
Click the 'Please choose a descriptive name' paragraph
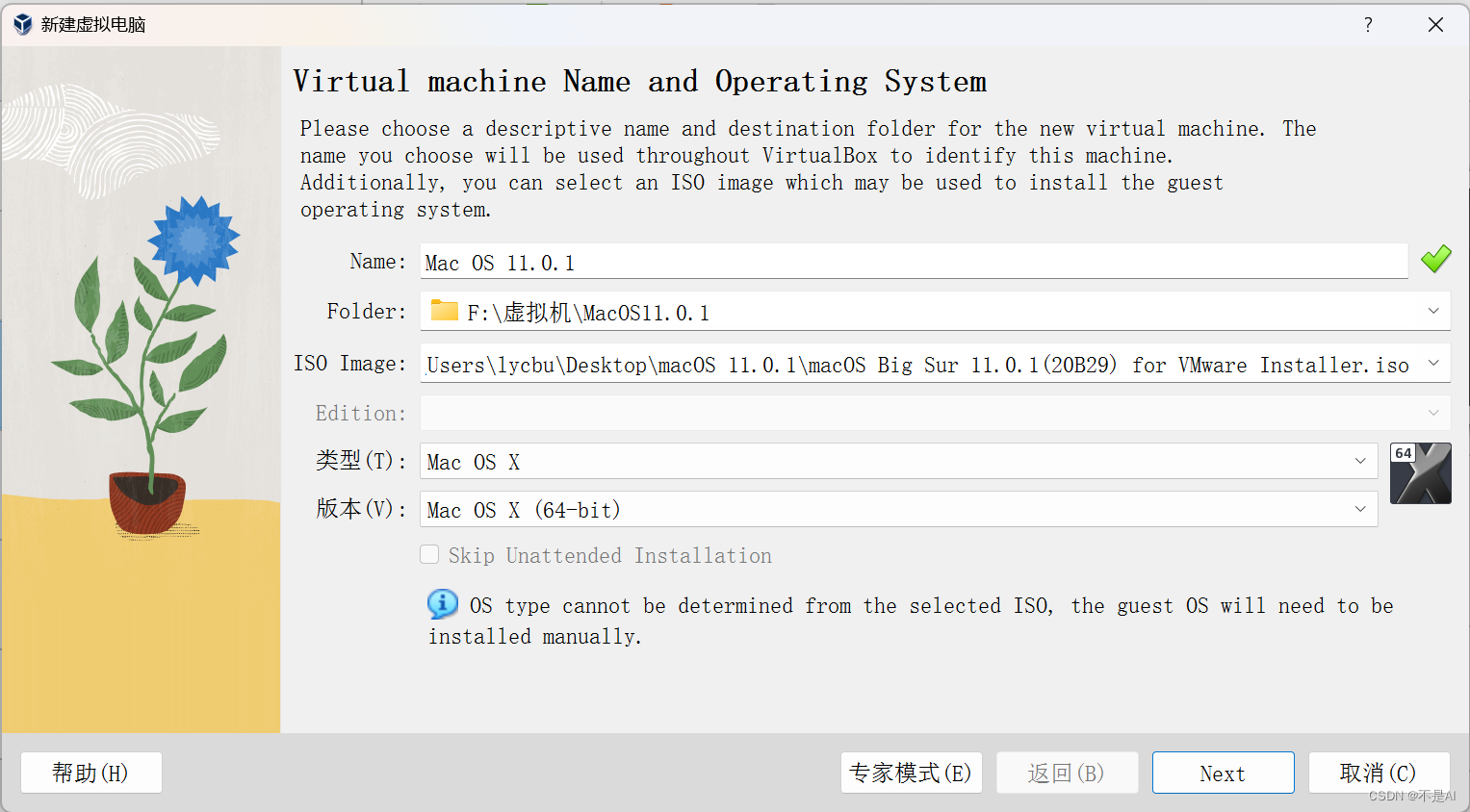[x=808, y=169]
